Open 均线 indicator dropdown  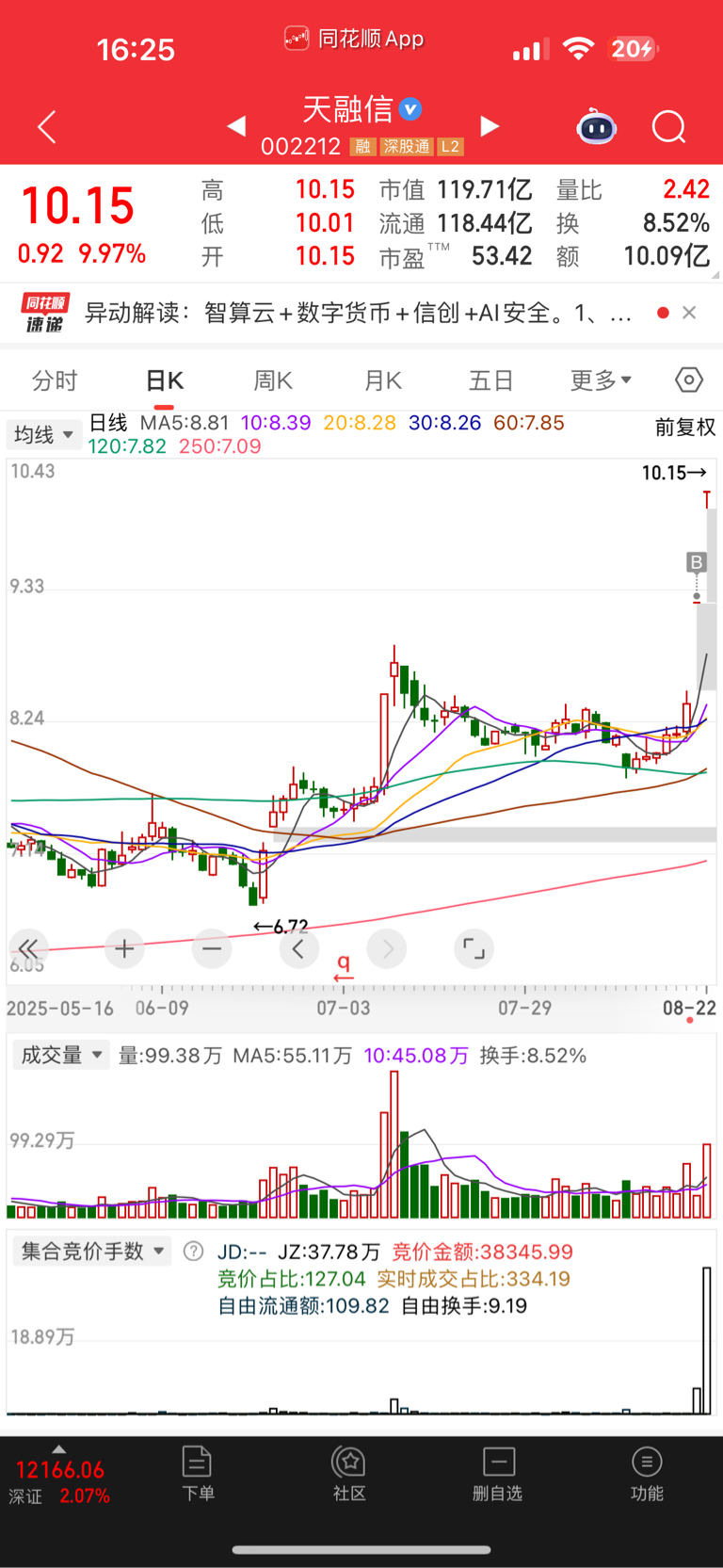(x=44, y=434)
